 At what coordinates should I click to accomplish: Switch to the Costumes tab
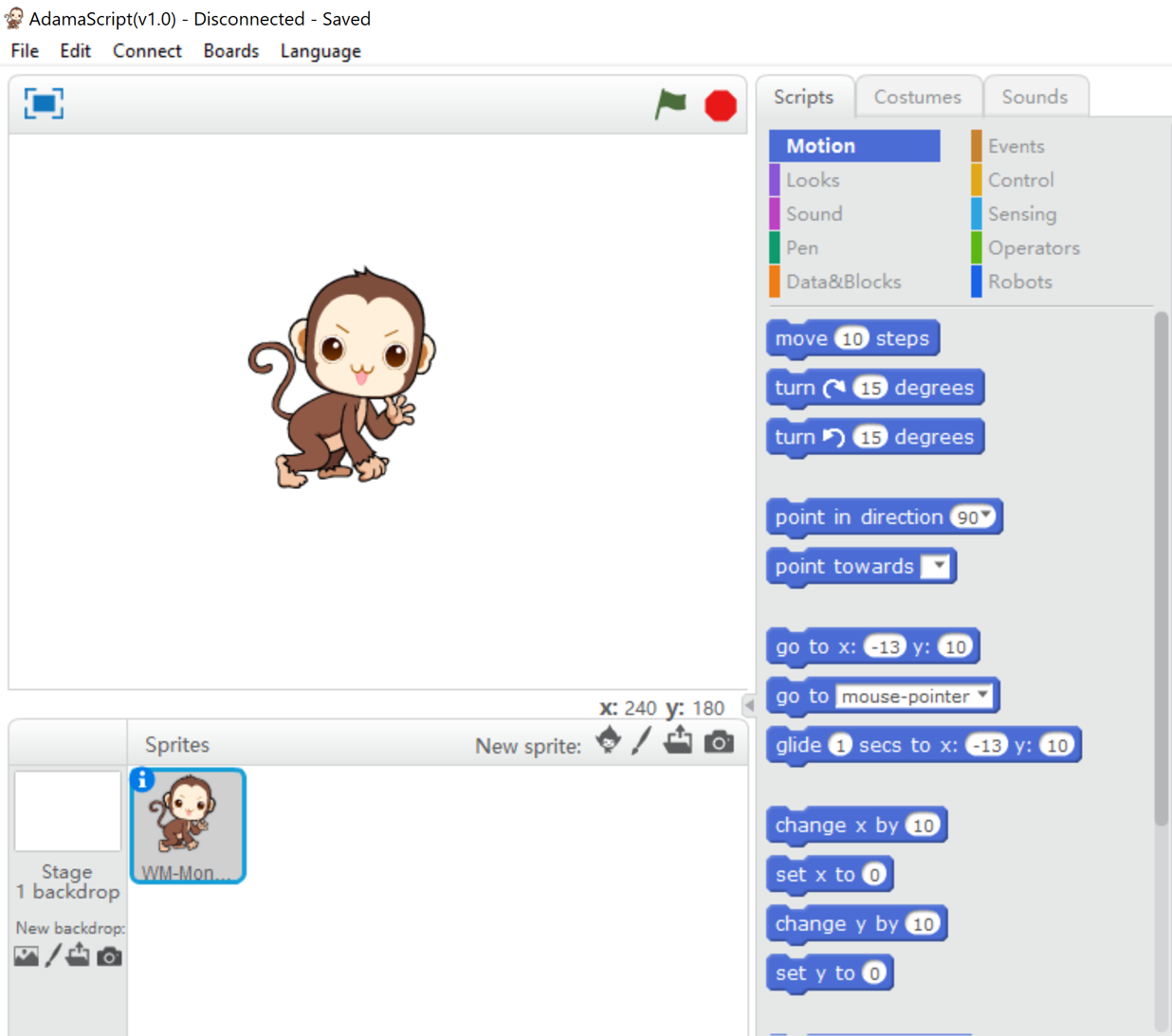pyautogui.click(x=917, y=97)
